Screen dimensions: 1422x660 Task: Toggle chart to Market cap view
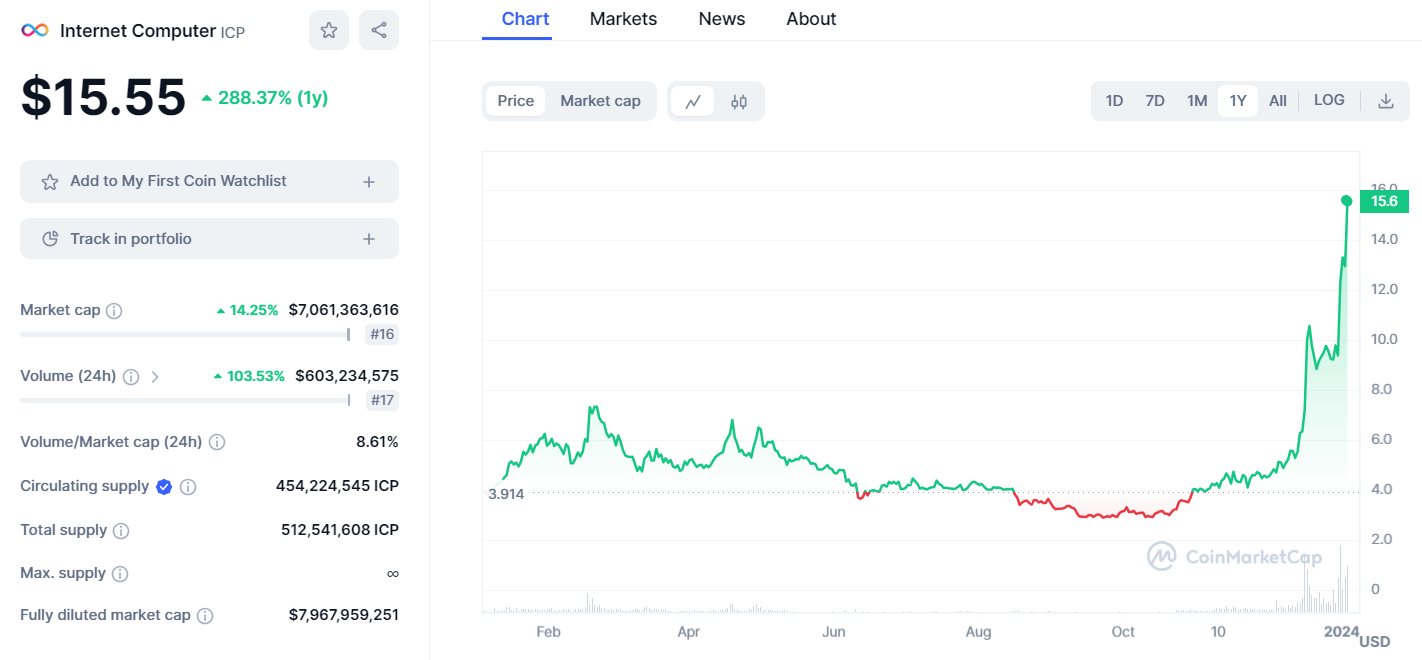click(x=600, y=101)
